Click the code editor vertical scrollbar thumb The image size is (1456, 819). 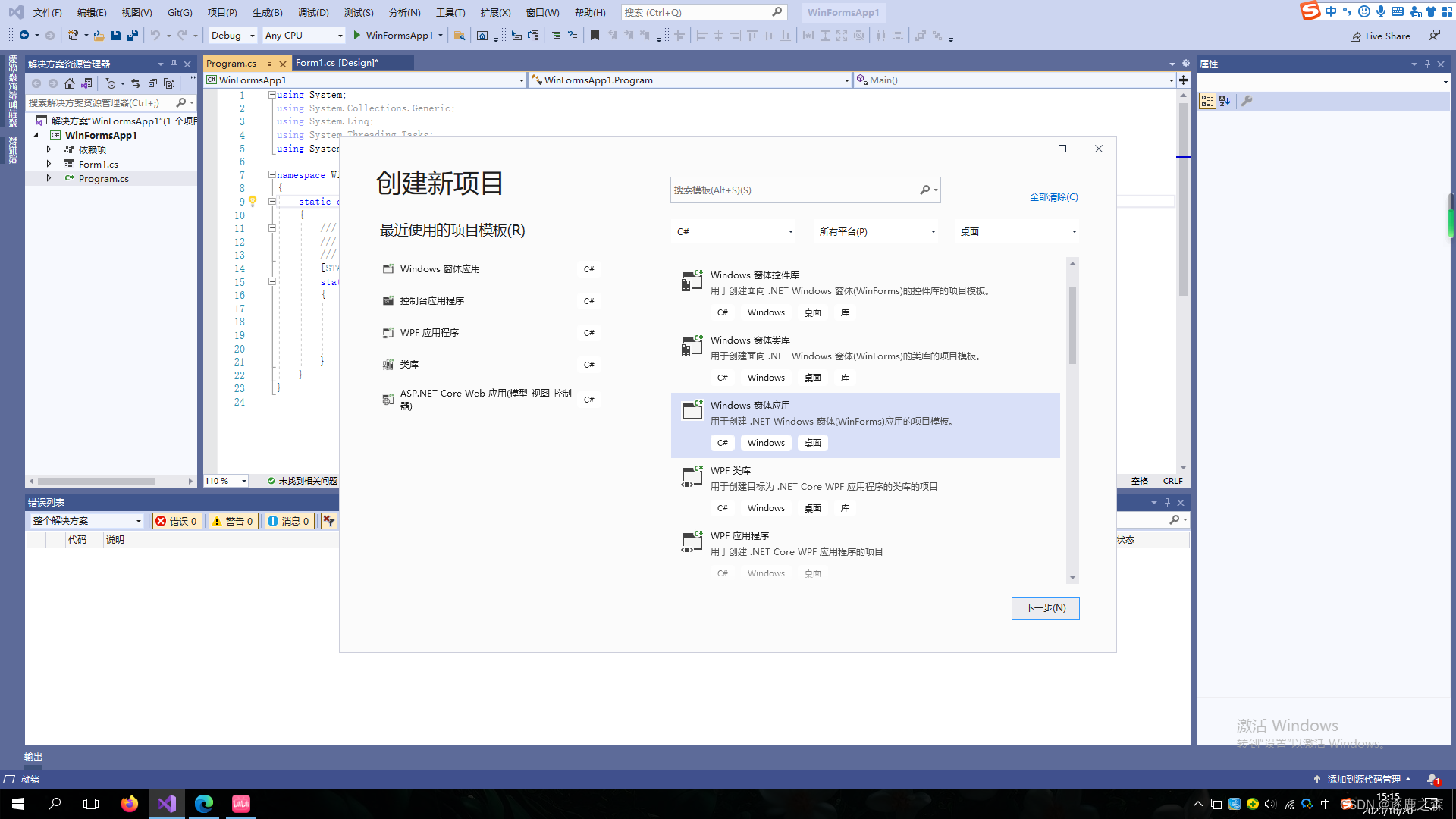(x=1183, y=199)
